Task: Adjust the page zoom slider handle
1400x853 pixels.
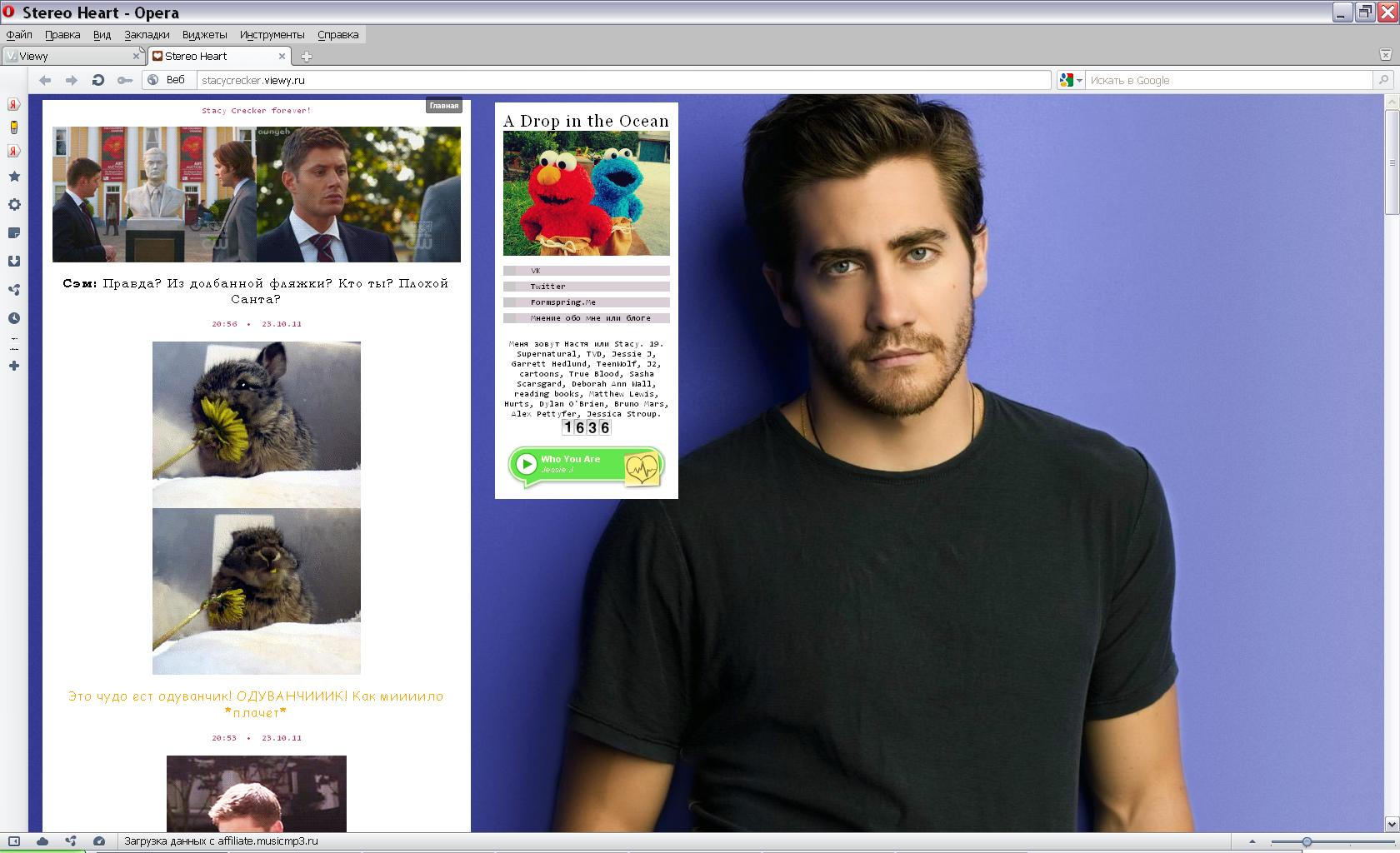Action: 1307,842
